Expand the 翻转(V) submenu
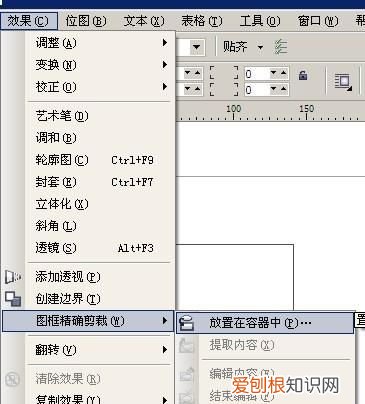Image resolution: width=365 pixels, height=404 pixels. [x=100, y=350]
